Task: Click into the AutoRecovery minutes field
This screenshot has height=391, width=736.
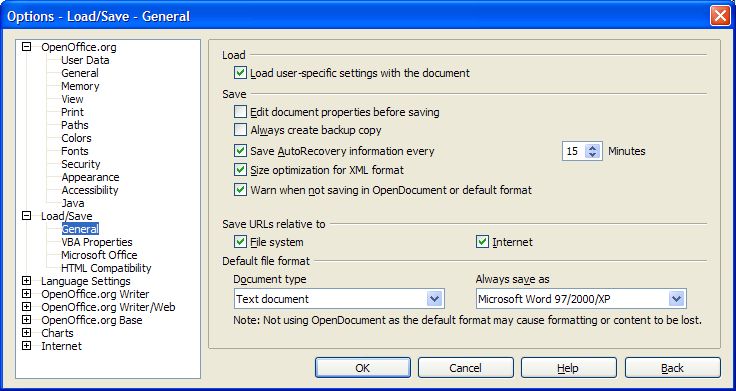Action: 574,151
